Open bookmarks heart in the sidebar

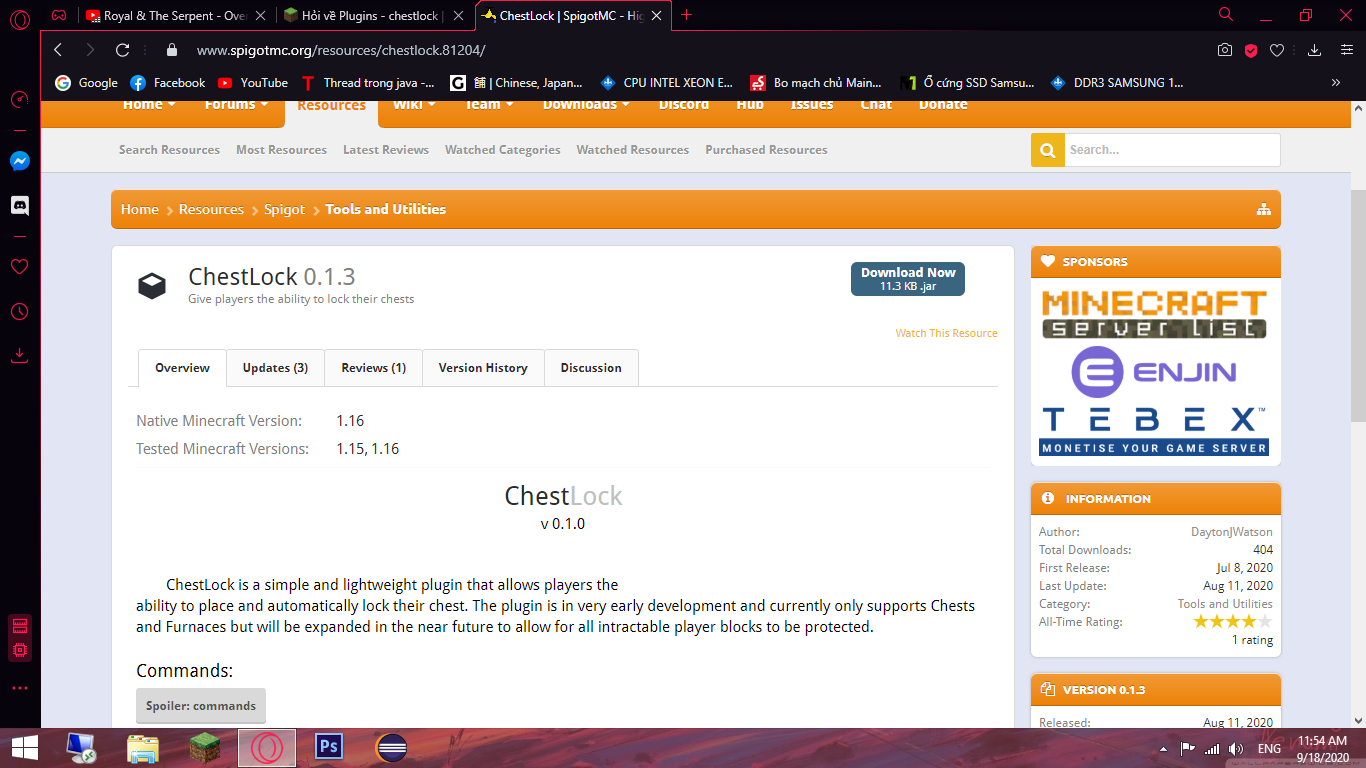point(20,267)
